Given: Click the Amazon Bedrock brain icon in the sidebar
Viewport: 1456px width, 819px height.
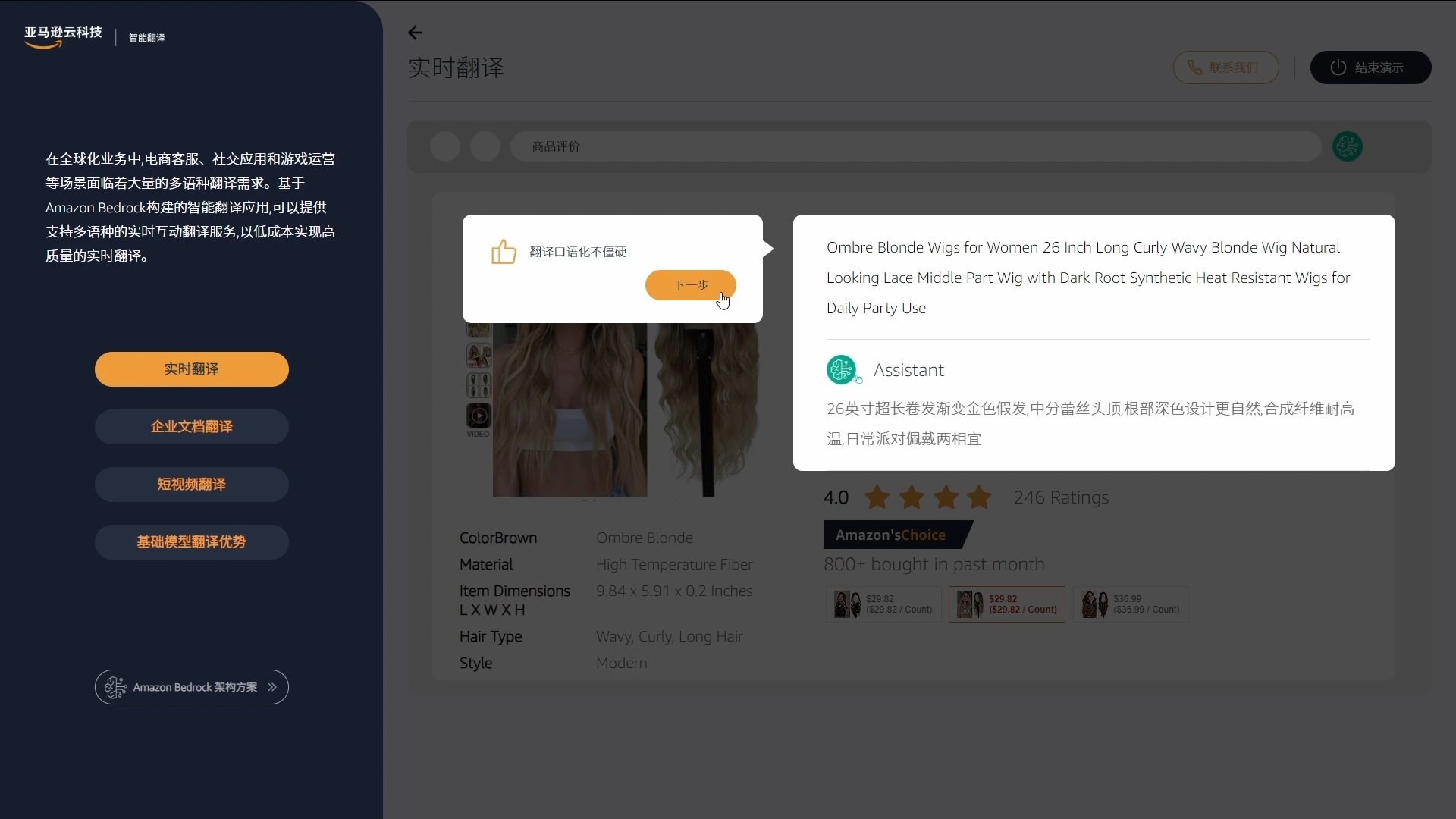Looking at the screenshot, I should [116, 687].
